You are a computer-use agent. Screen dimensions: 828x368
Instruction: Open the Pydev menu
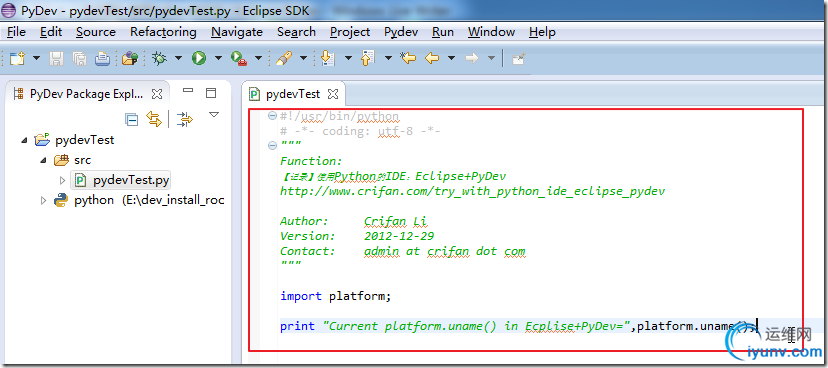[x=401, y=32]
